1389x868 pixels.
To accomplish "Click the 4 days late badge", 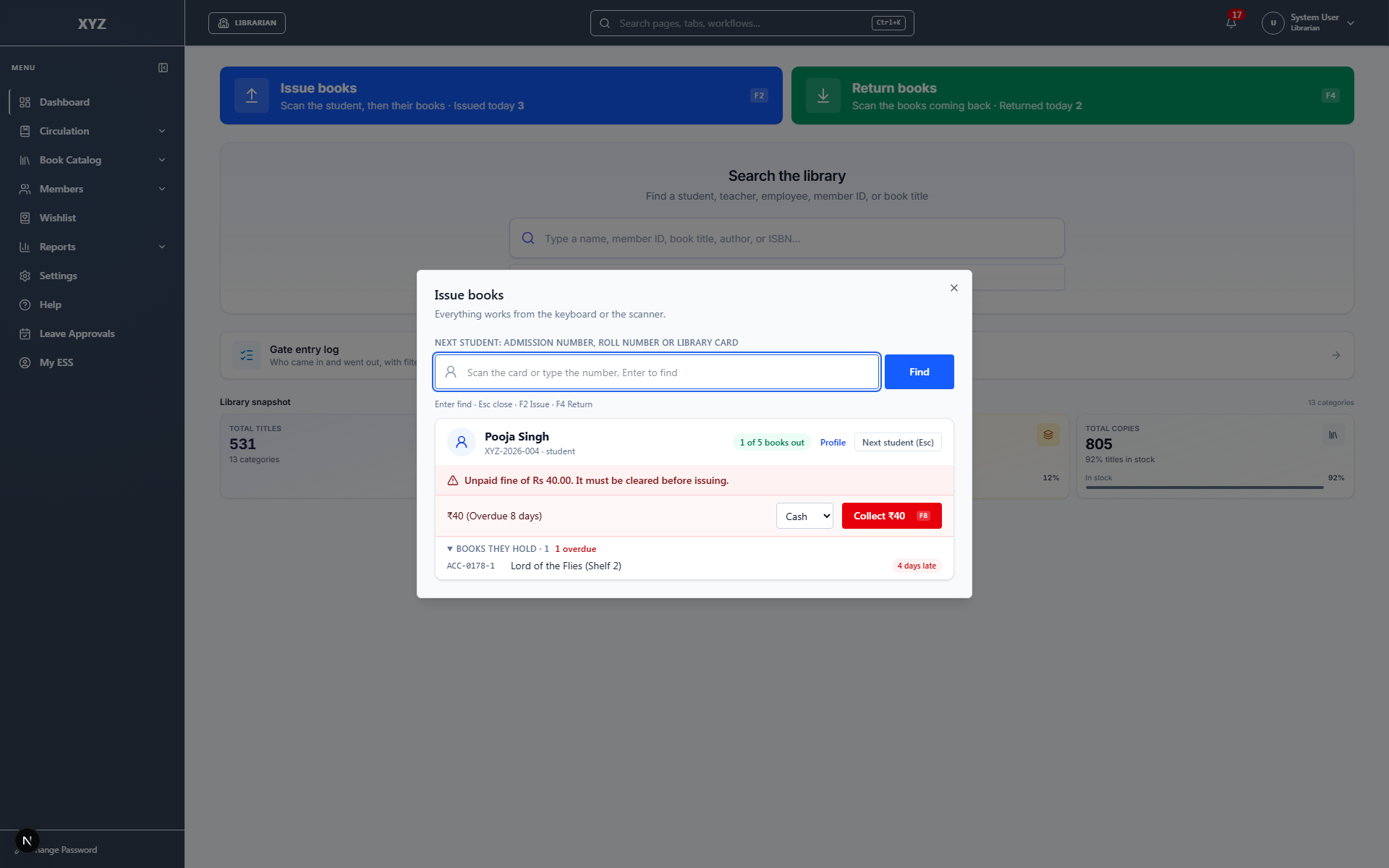I will [916, 566].
